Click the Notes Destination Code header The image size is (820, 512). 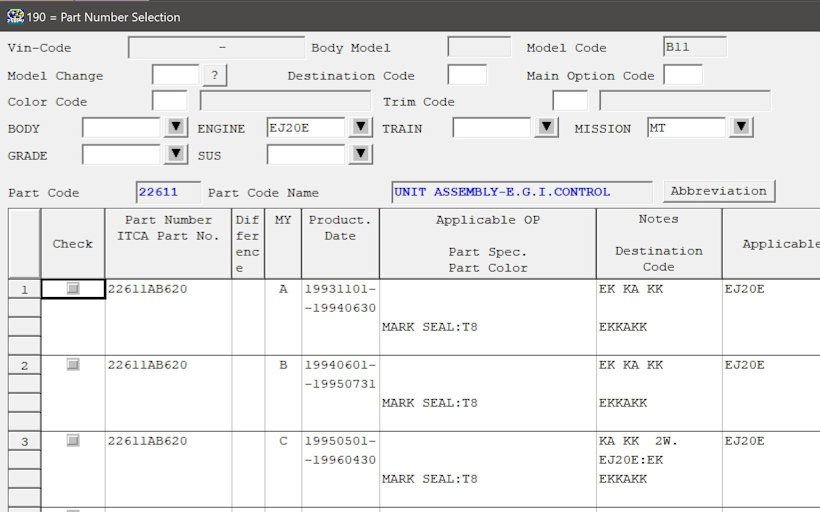click(659, 244)
